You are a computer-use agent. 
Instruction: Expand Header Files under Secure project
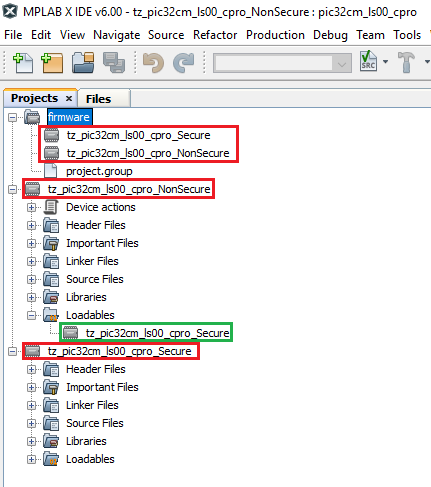[31, 369]
